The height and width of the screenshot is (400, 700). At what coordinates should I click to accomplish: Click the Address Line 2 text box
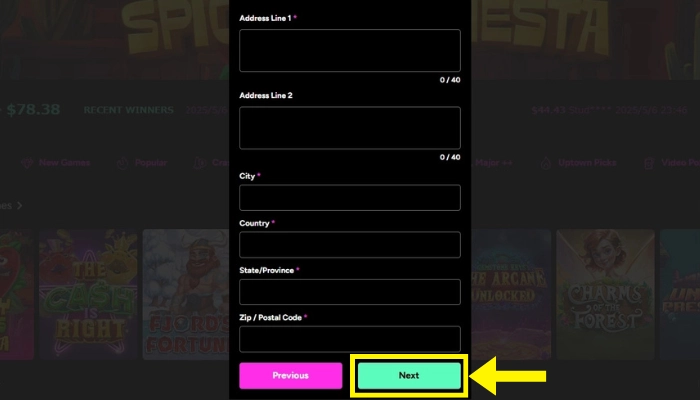tap(350, 128)
